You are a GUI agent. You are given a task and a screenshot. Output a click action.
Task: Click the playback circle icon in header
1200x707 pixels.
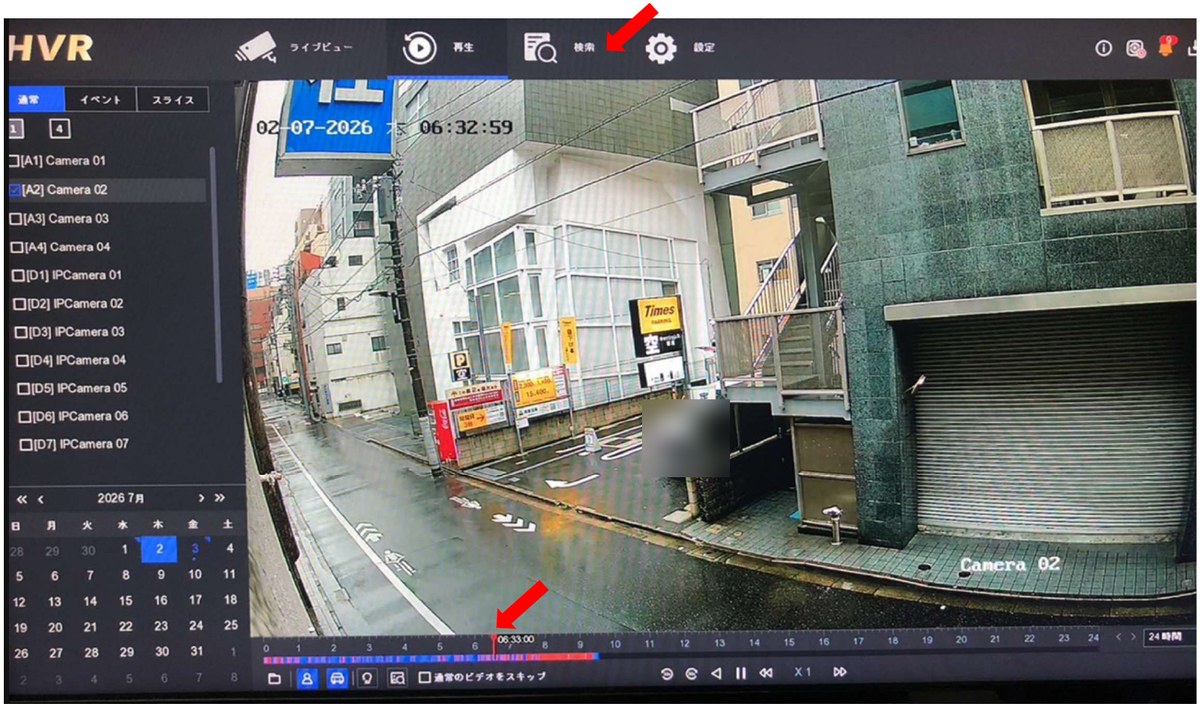(419, 47)
